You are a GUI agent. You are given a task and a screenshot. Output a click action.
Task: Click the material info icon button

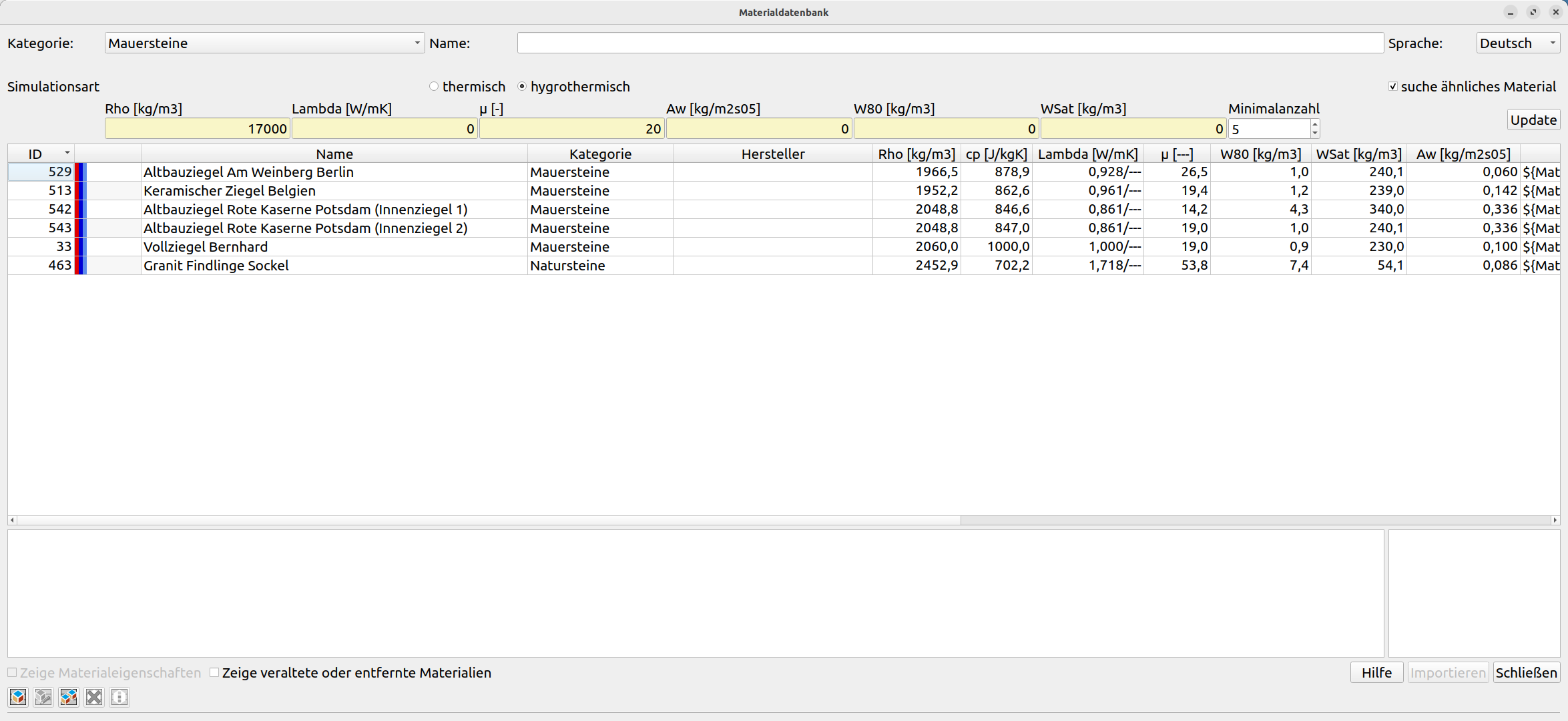(119, 697)
